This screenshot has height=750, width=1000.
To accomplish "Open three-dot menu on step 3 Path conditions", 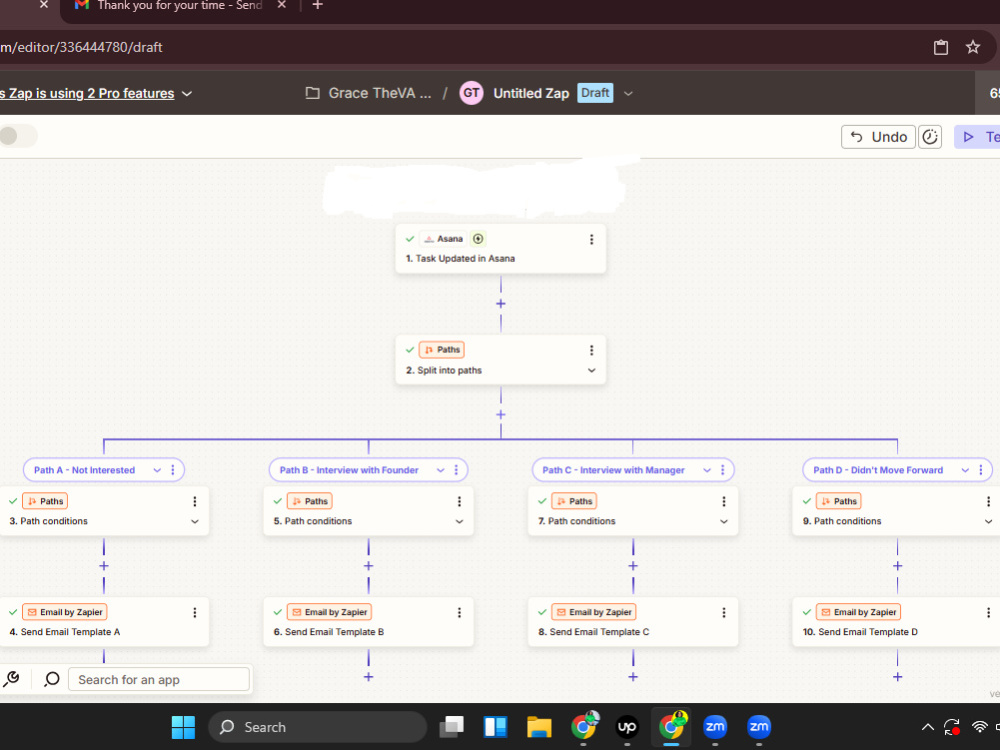I will click(x=195, y=502).
